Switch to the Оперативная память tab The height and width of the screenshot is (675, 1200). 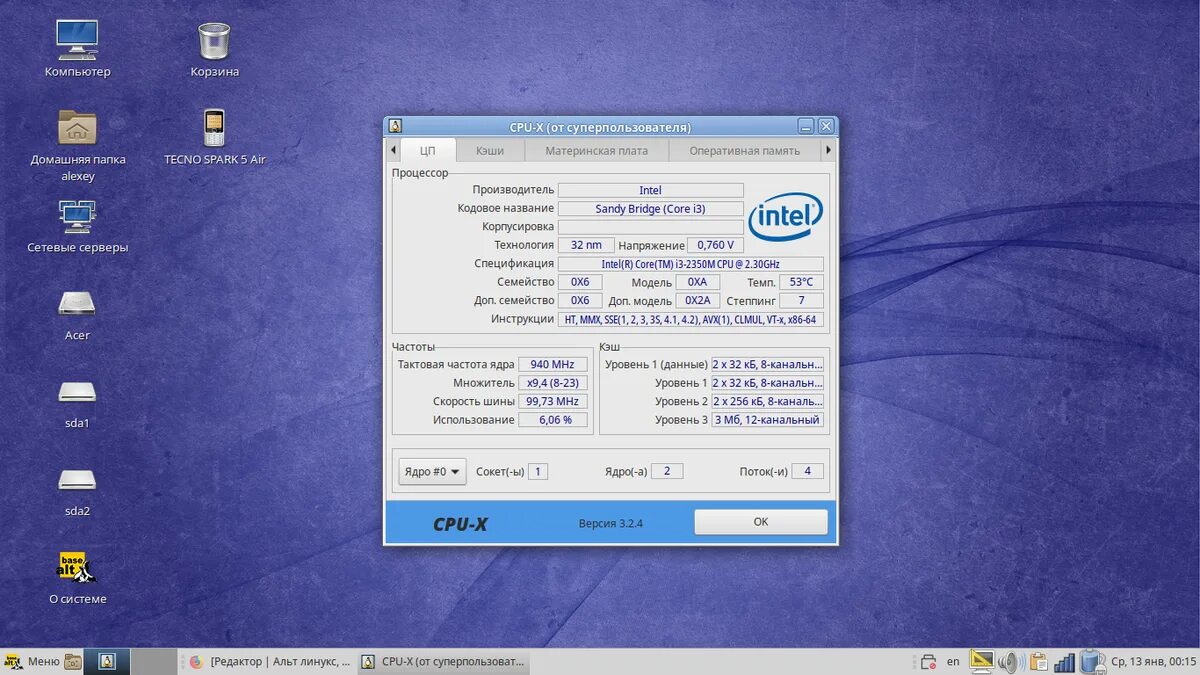point(744,150)
